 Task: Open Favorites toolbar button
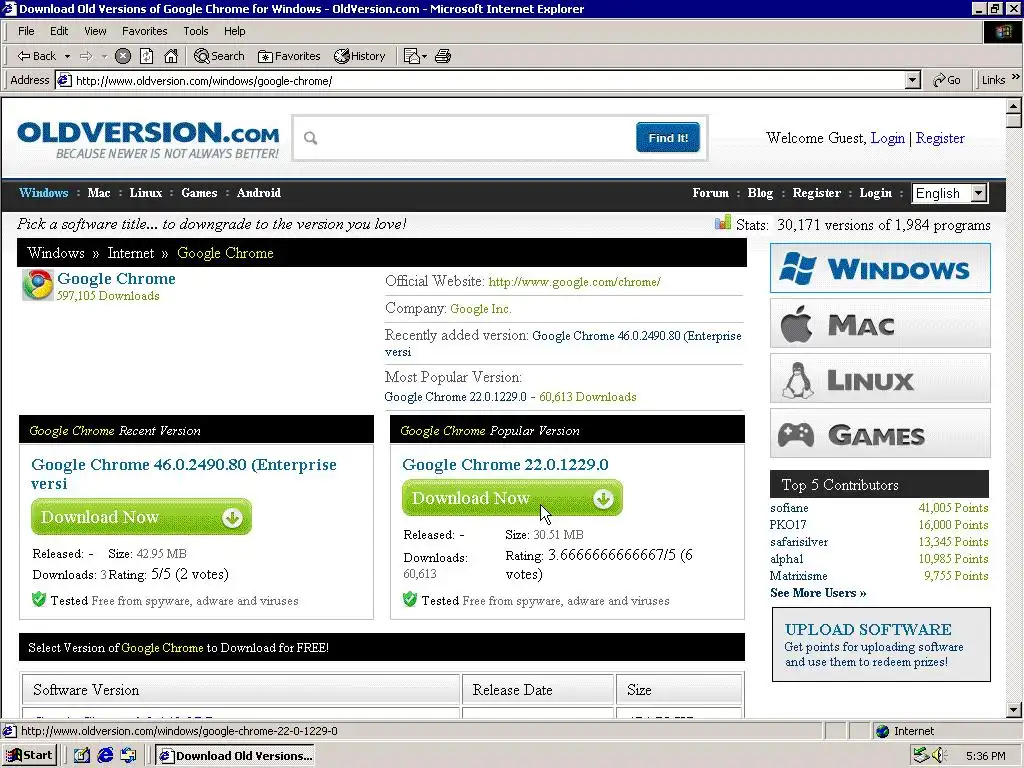[289, 56]
